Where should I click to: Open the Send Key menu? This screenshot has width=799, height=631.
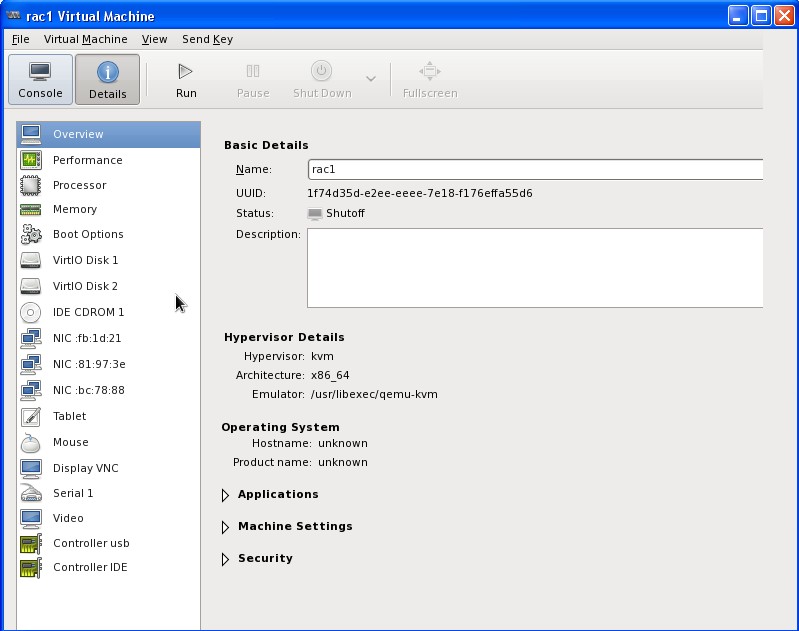pos(207,39)
